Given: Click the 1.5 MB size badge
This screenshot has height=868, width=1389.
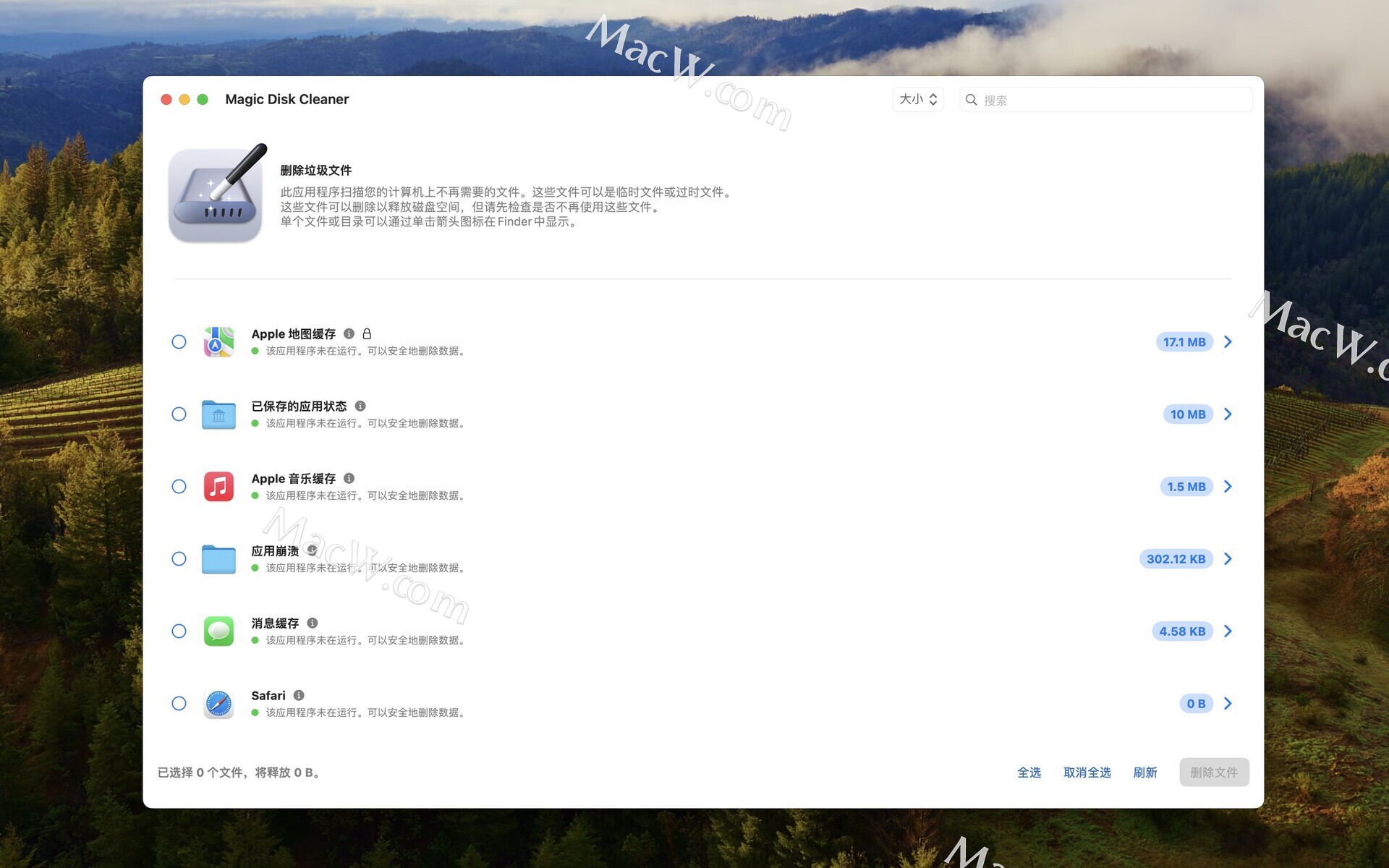Looking at the screenshot, I should click(x=1186, y=487).
